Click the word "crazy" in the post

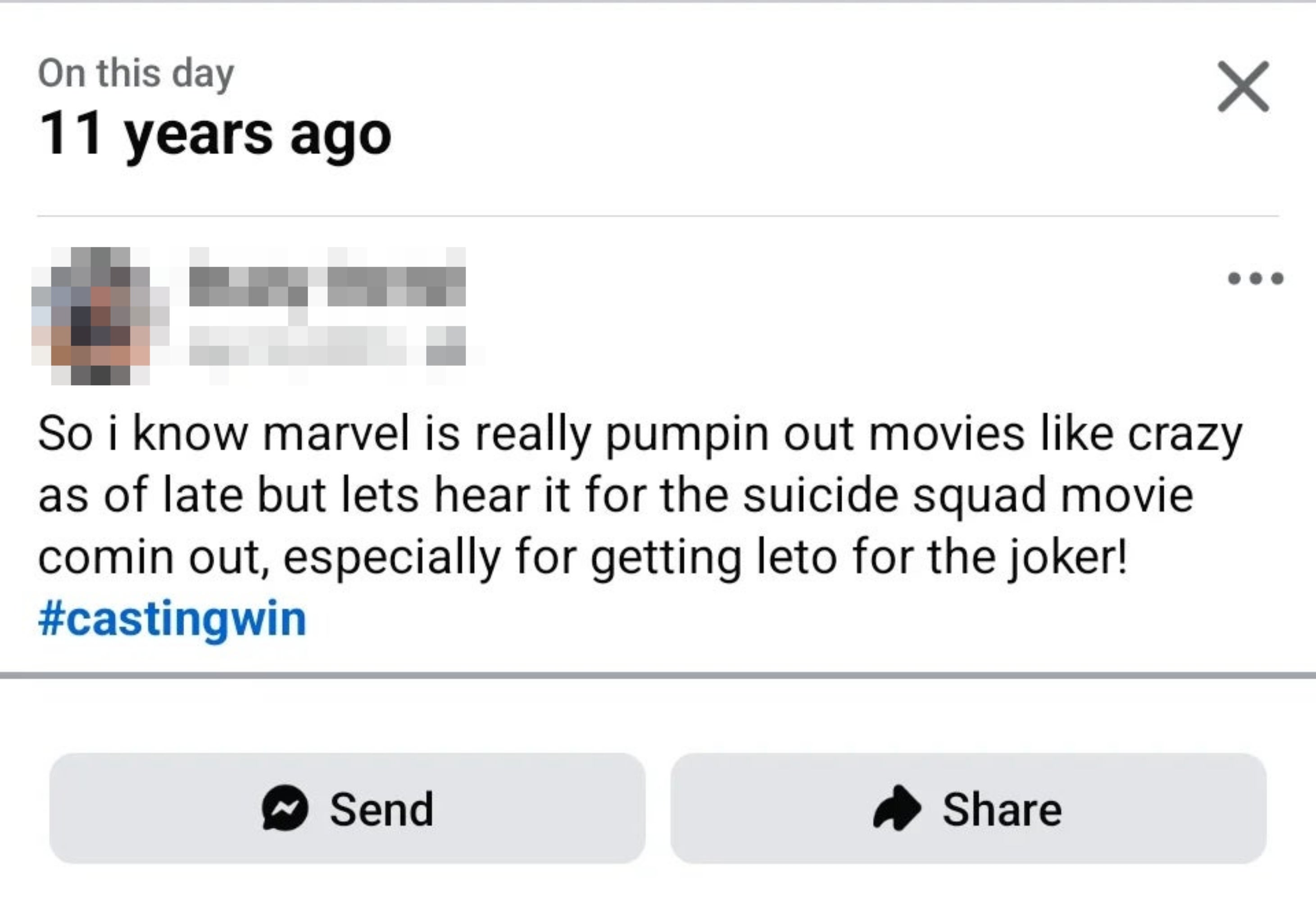coord(1184,434)
